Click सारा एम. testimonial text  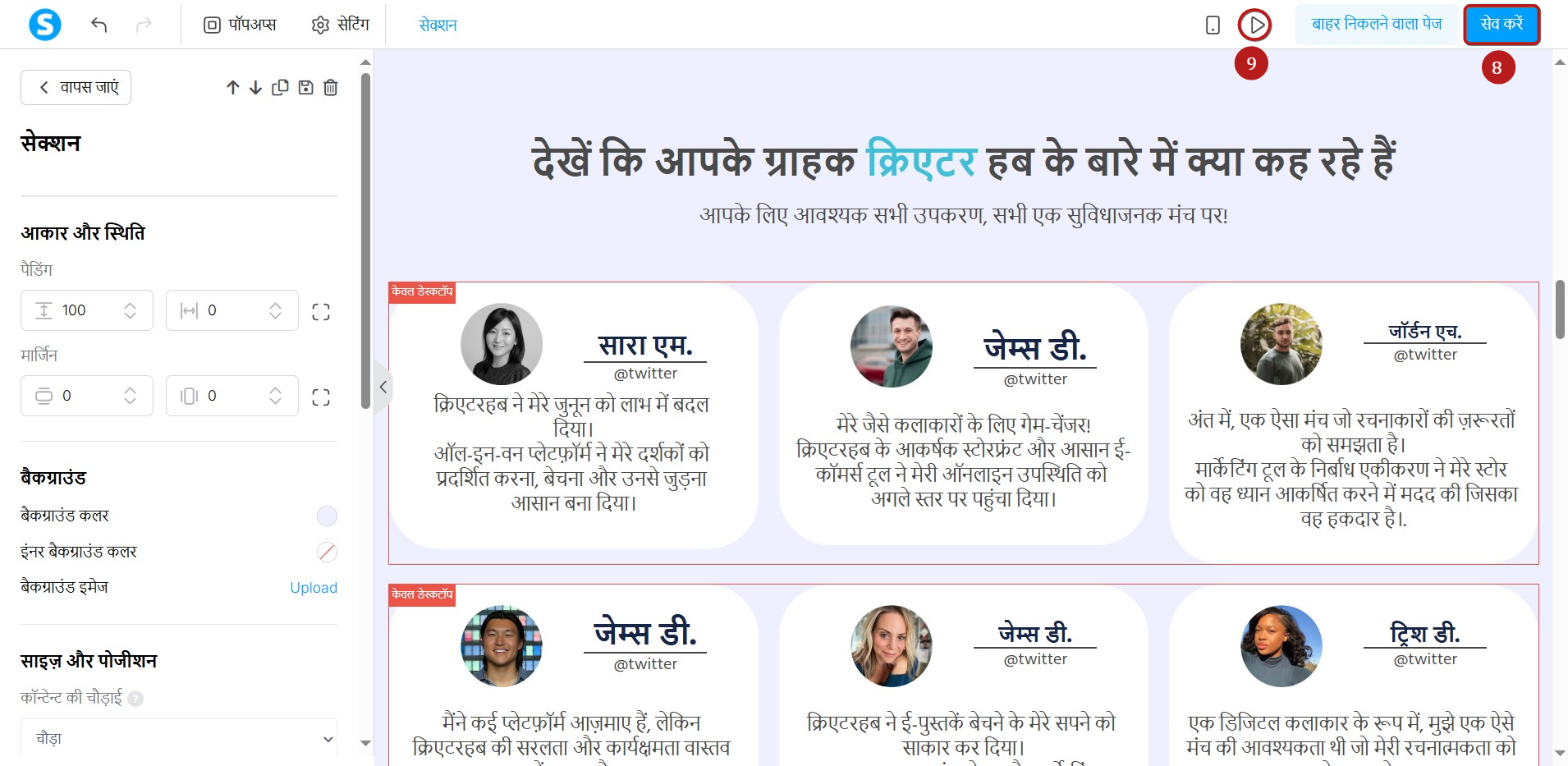571,453
